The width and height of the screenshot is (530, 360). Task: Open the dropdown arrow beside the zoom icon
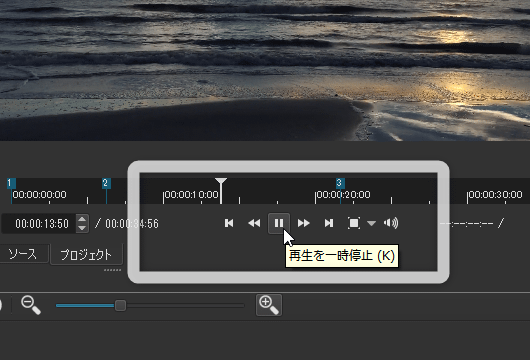tap(371, 223)
